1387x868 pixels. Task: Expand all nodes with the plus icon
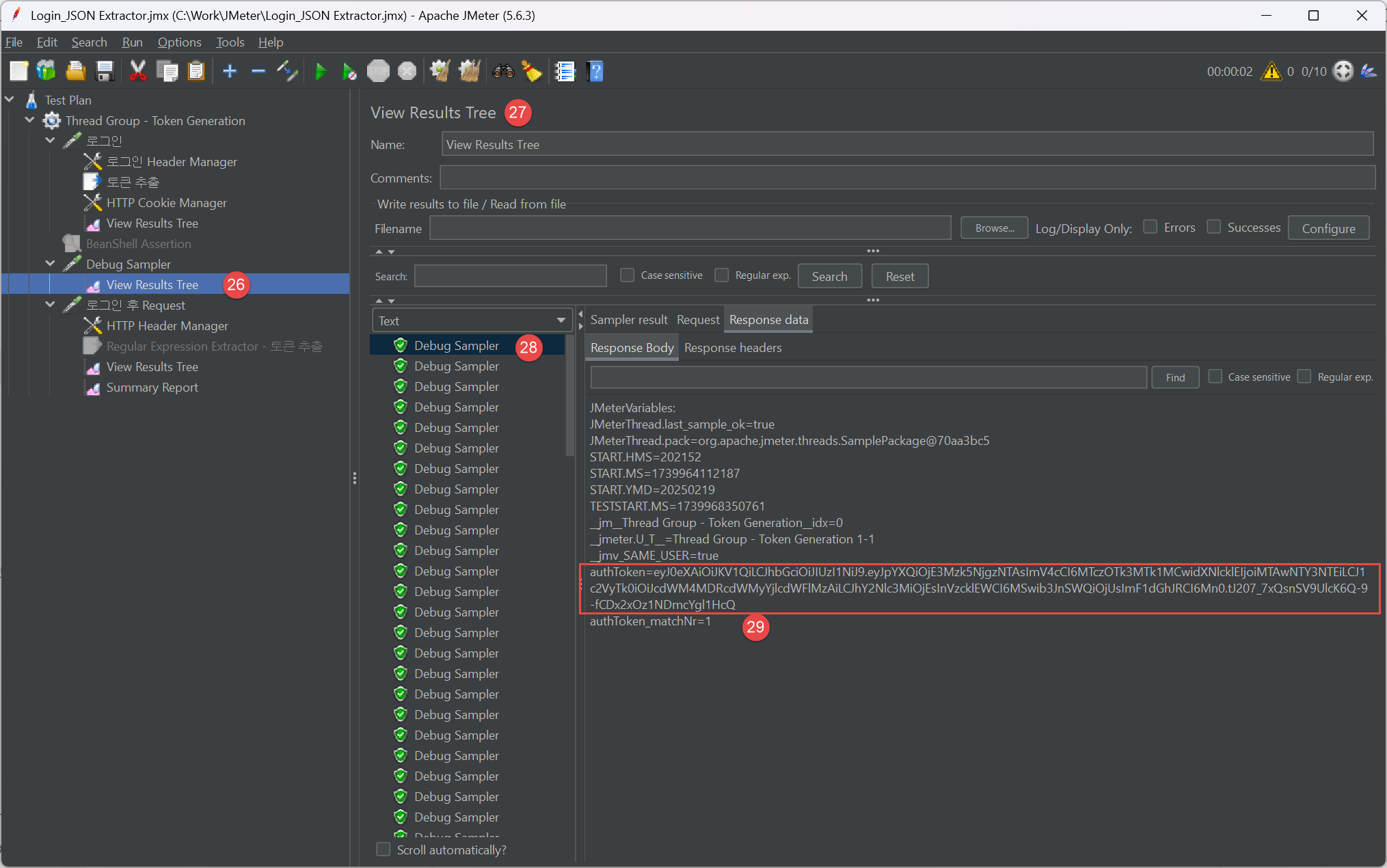230,71
